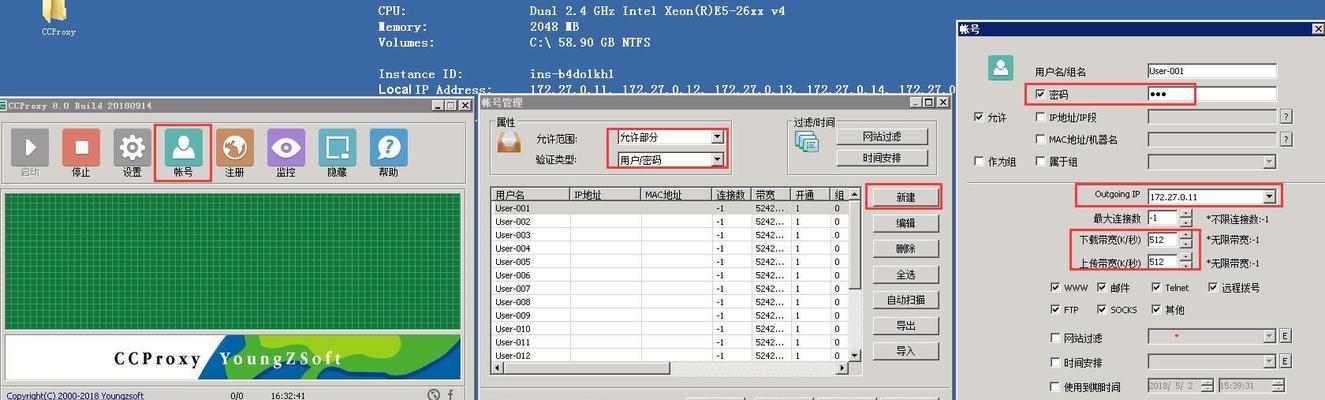Click the clock icon in CCProxy status bar
The image size is (1325, 400).
pos(433,395)
